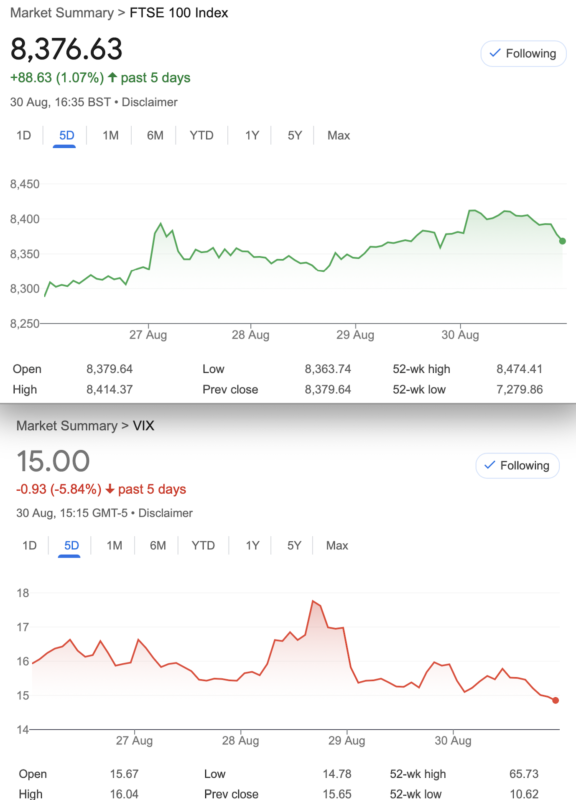
Task: Click the red down arrow beside past 5 days
Action: click(x=110, y=489)
